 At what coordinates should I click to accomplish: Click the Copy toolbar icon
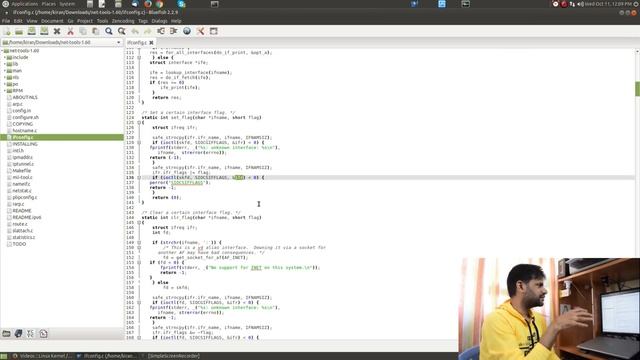(x=83, y=31)
